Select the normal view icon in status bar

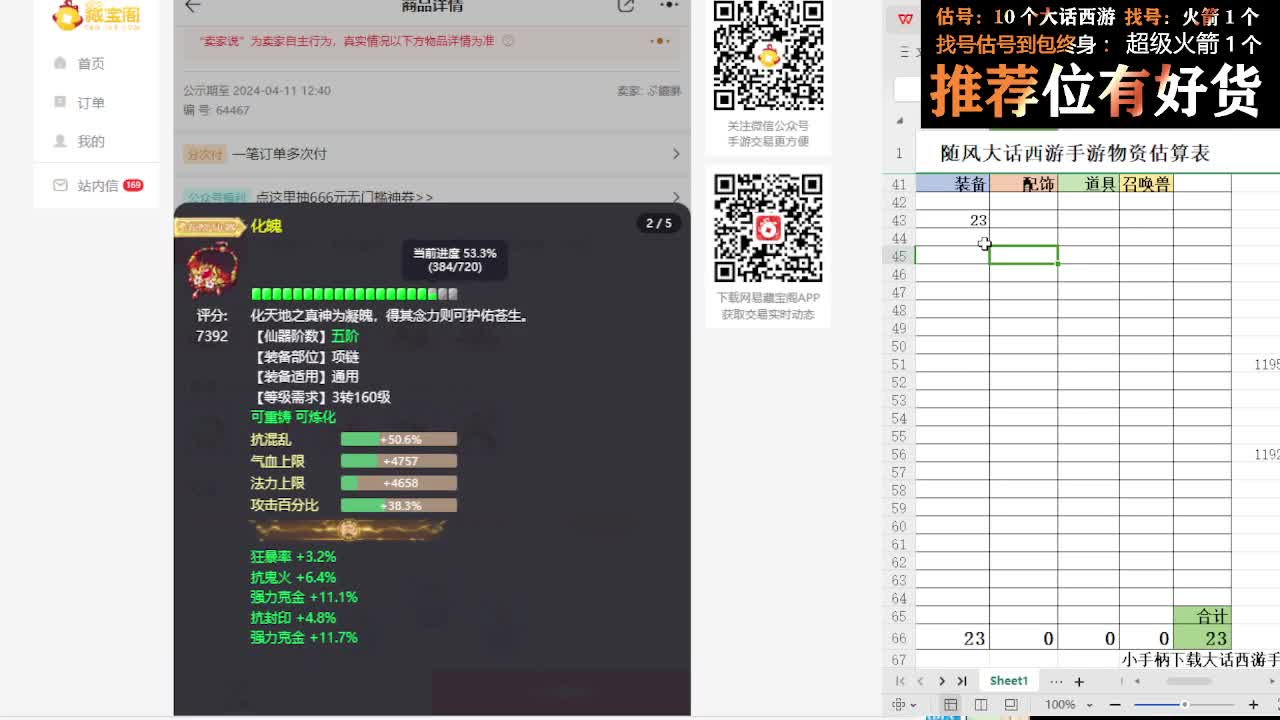coord(950,704)
